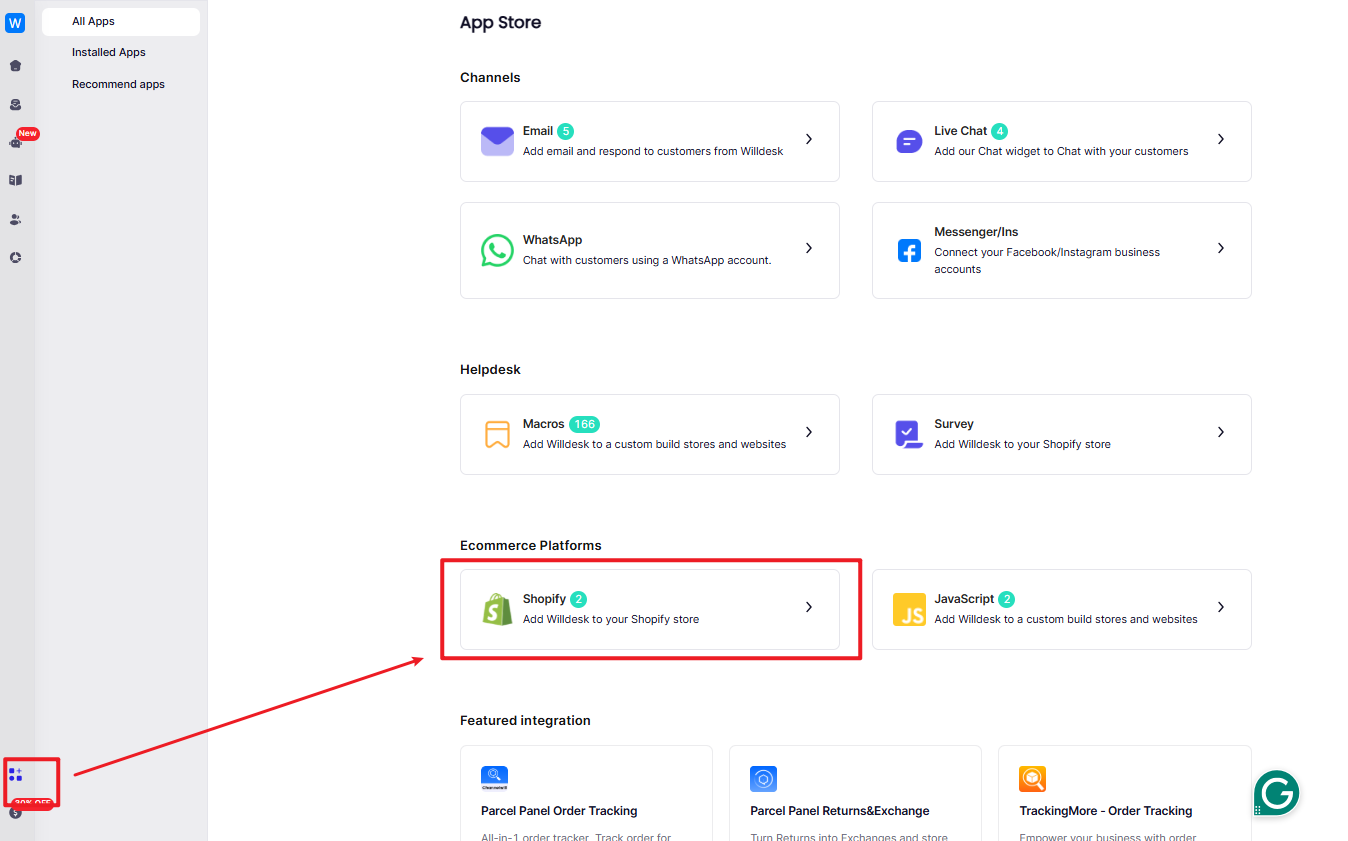Image resolution: width=1348 pixels, height=841 pixels.
Task: Click the Facebook Messenger/Ins icon
Action: click(x=909, y=250)
